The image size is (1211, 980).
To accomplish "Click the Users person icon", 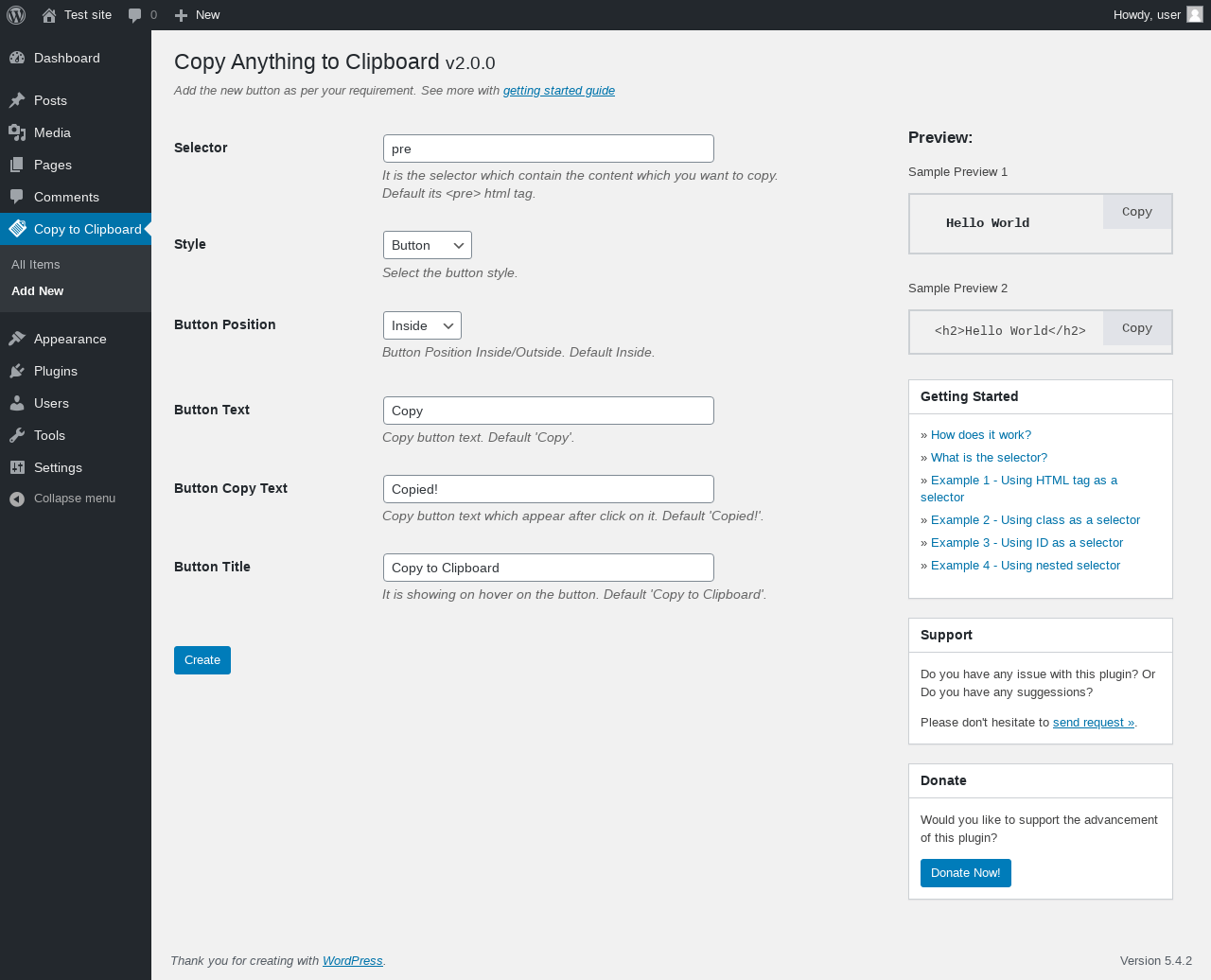I will click(x=17, y=403).
